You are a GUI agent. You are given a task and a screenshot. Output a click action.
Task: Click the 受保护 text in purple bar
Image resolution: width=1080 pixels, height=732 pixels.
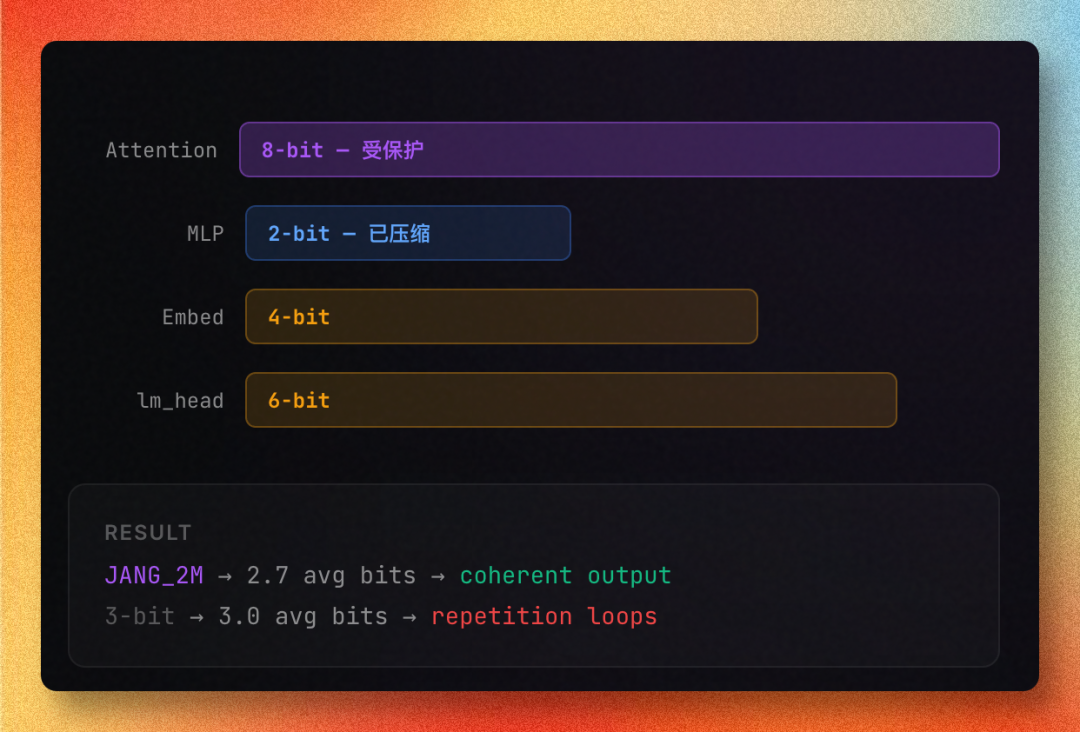coord(393,150)
